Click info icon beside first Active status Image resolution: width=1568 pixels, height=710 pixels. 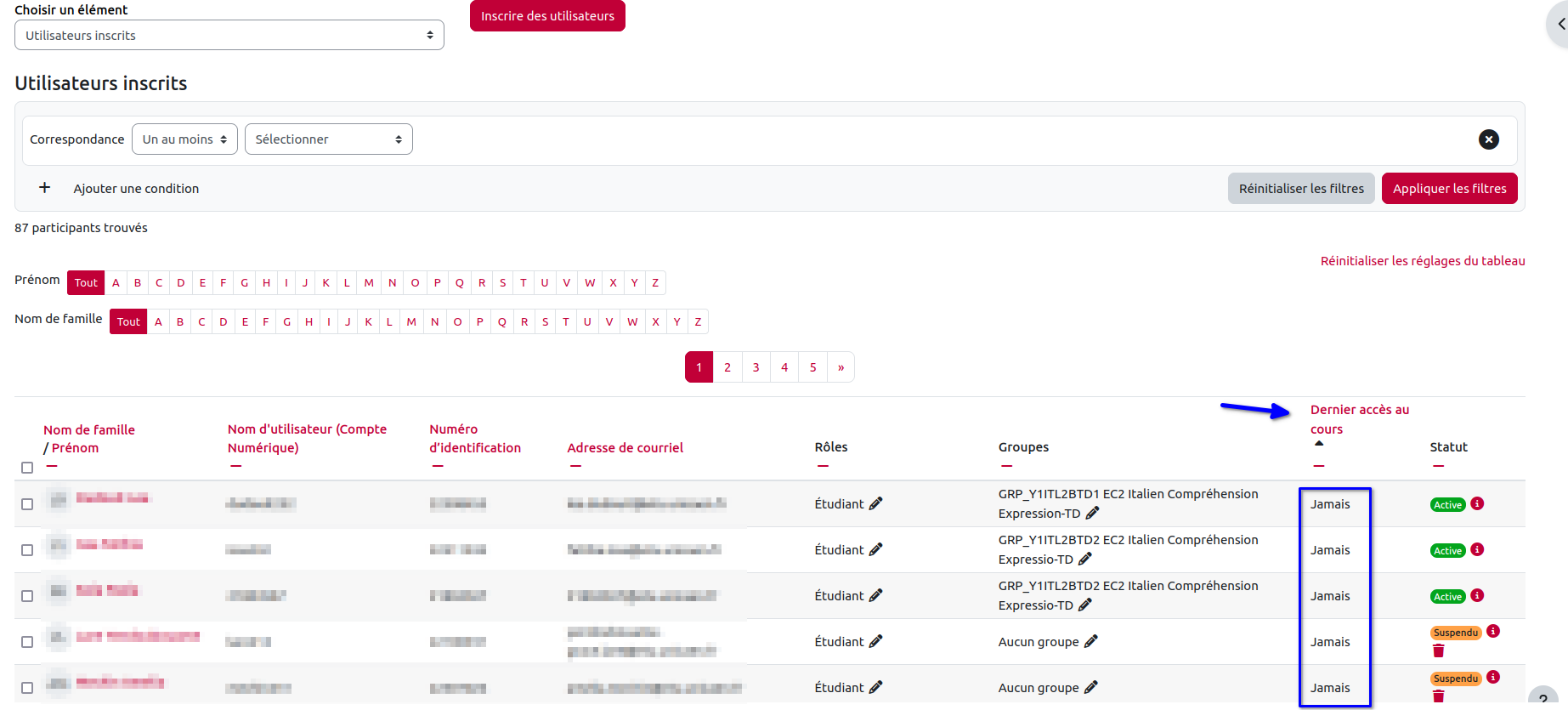point(1477,503)
